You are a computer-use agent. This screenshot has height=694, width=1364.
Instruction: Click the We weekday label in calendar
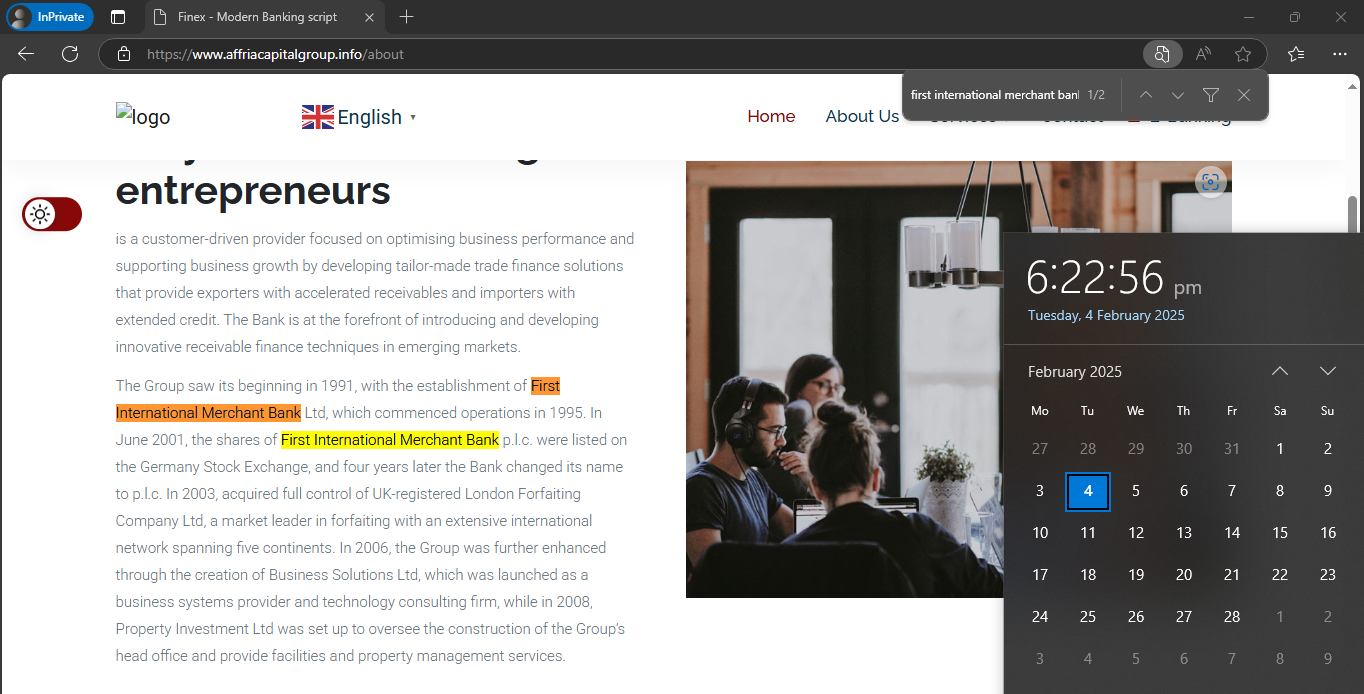point(1135,411)
